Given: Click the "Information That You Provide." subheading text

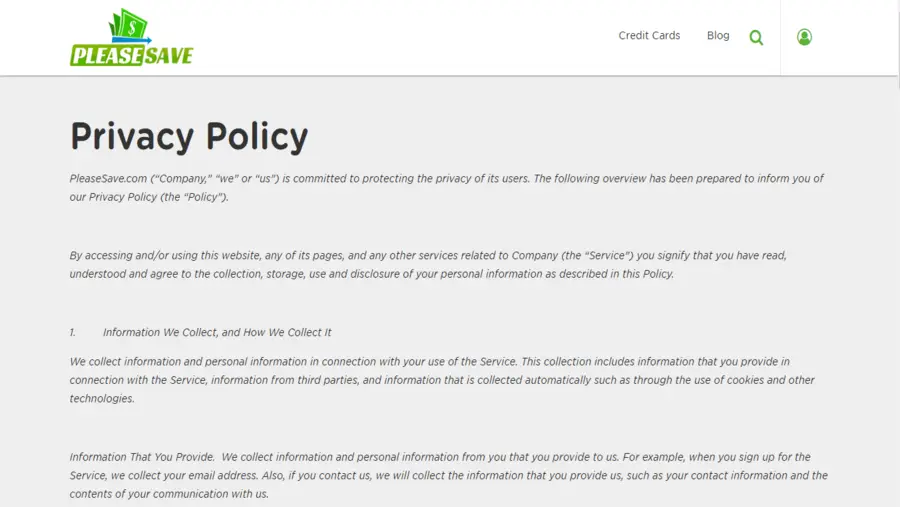Looking at the screenshot, I should click(140, 457).
